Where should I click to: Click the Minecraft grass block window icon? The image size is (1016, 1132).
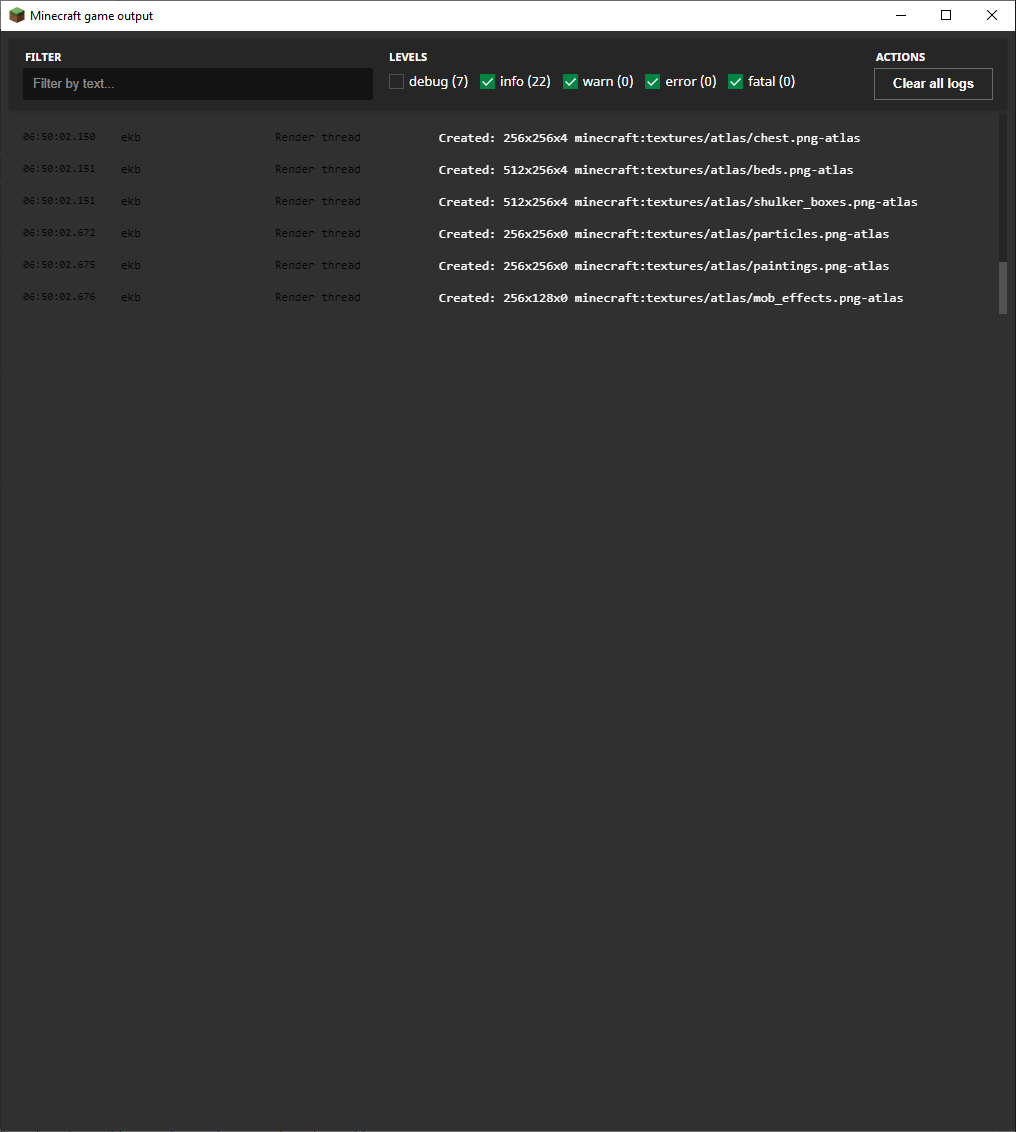[x=17, y=15]
